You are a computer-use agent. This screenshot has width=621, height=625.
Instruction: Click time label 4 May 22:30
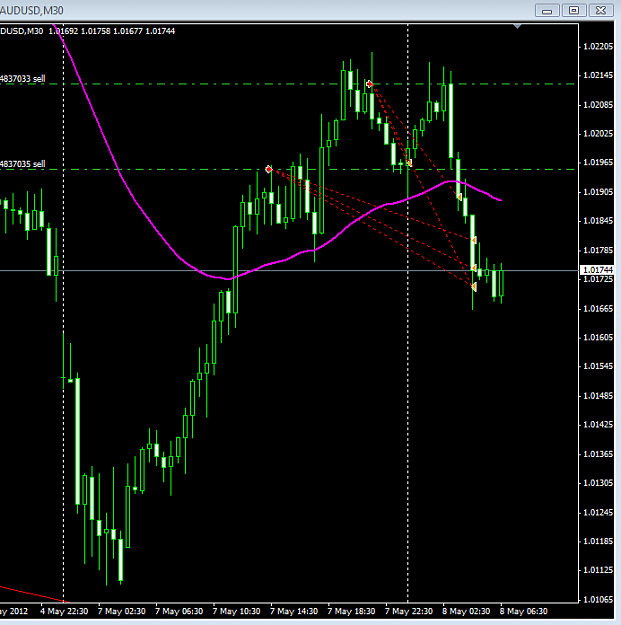click(x=64, y=611)
